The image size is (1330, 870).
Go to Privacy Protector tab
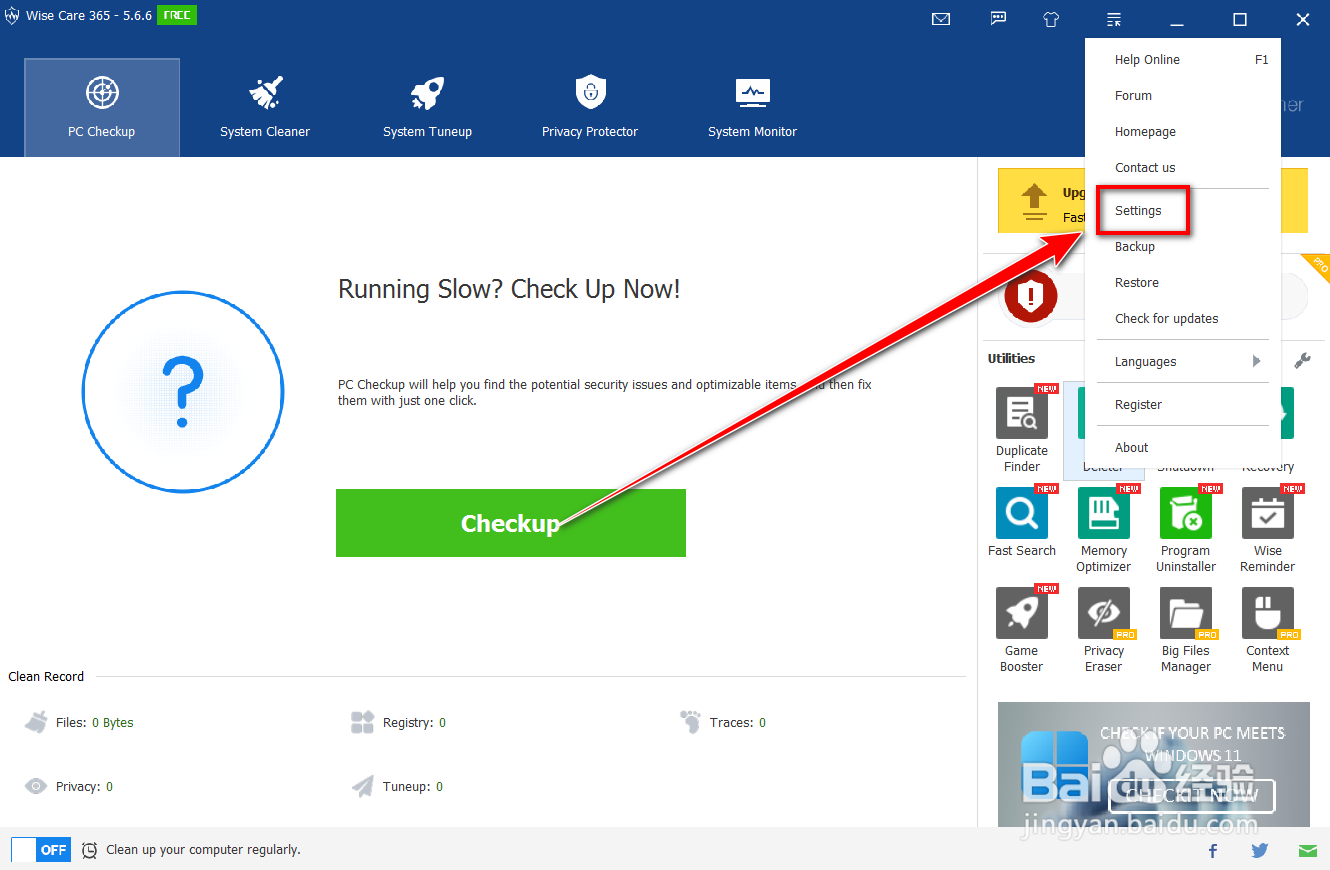pos(590,107)
